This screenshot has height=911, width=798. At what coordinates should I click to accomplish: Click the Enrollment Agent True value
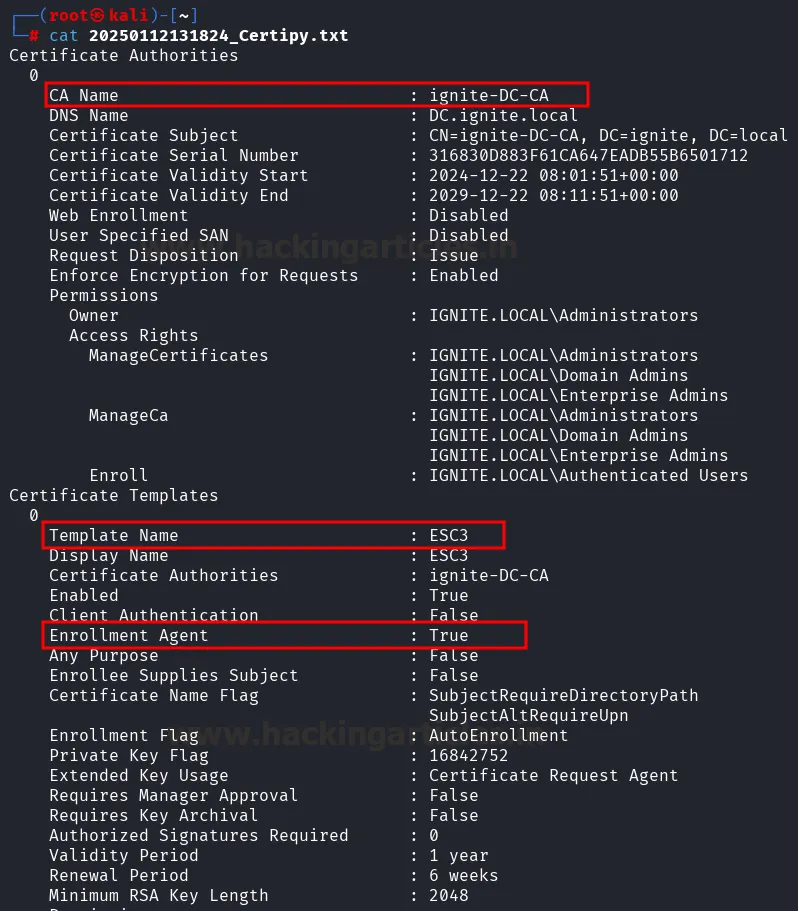point(448,635)
